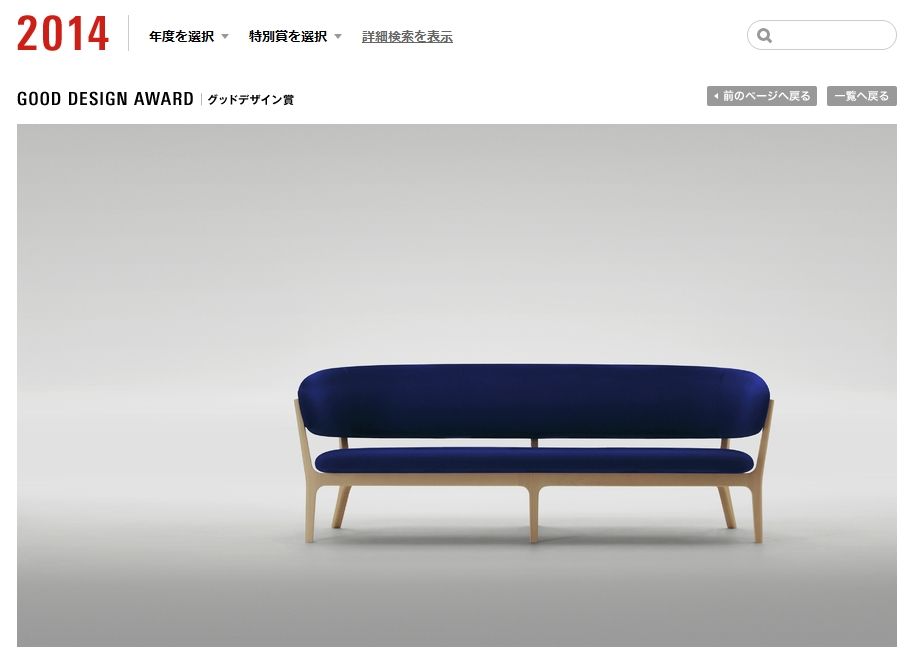Viewport: 912px width, 664px height.
Task: Focus the rounded search input field
Action: coord(821,35)
